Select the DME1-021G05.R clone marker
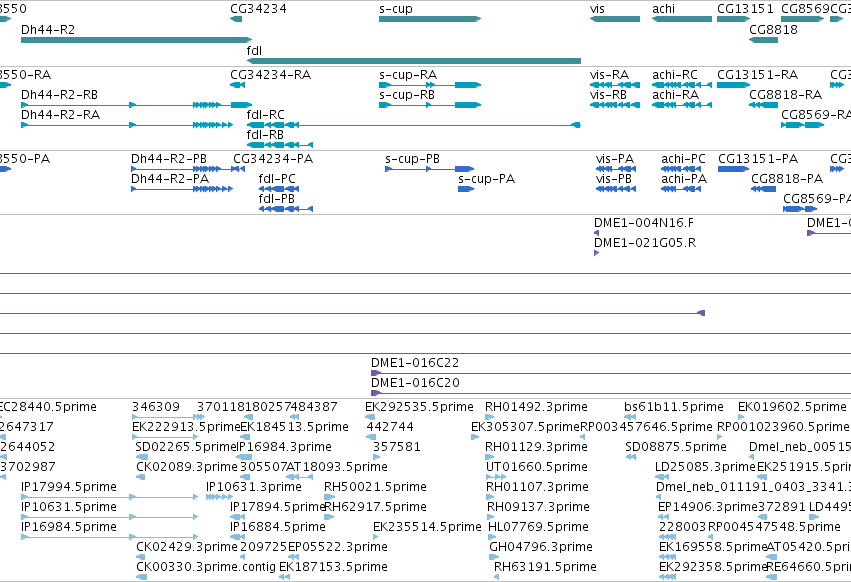Viewport: 851px width, 582px height. coord(596,253)
